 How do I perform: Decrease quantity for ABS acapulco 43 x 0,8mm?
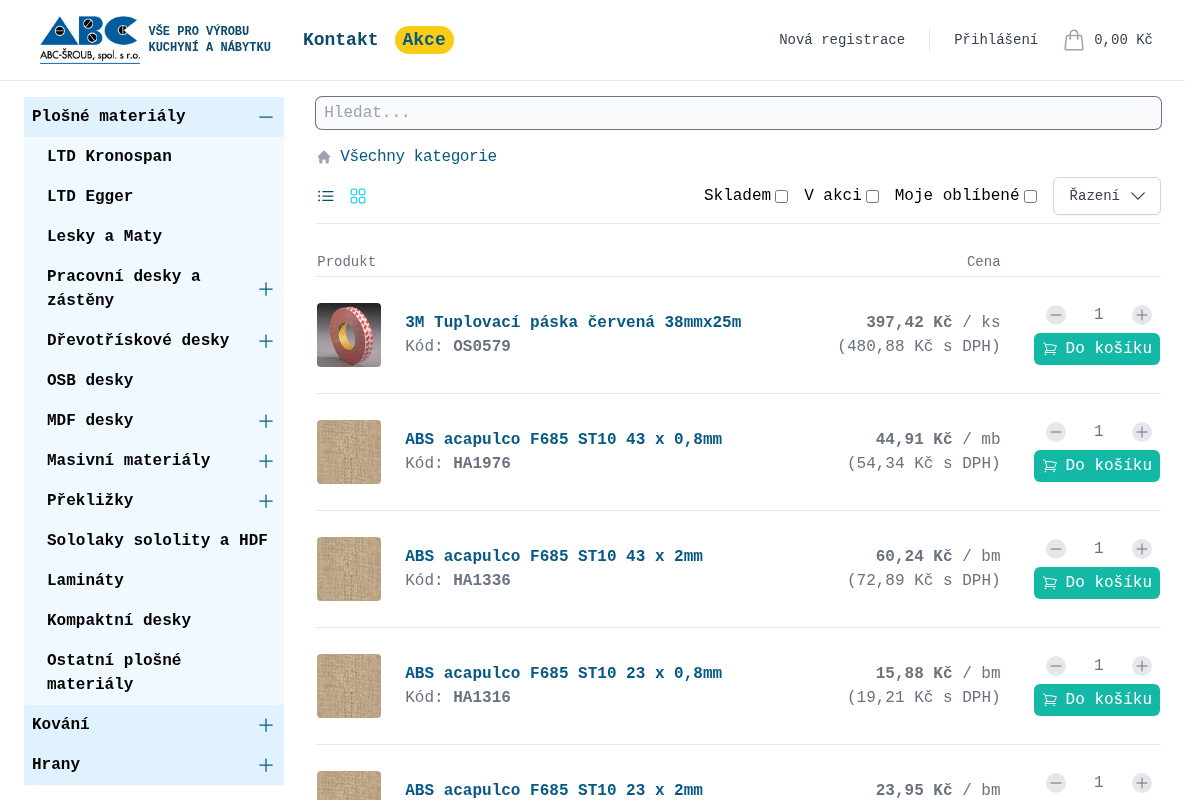1056,432
